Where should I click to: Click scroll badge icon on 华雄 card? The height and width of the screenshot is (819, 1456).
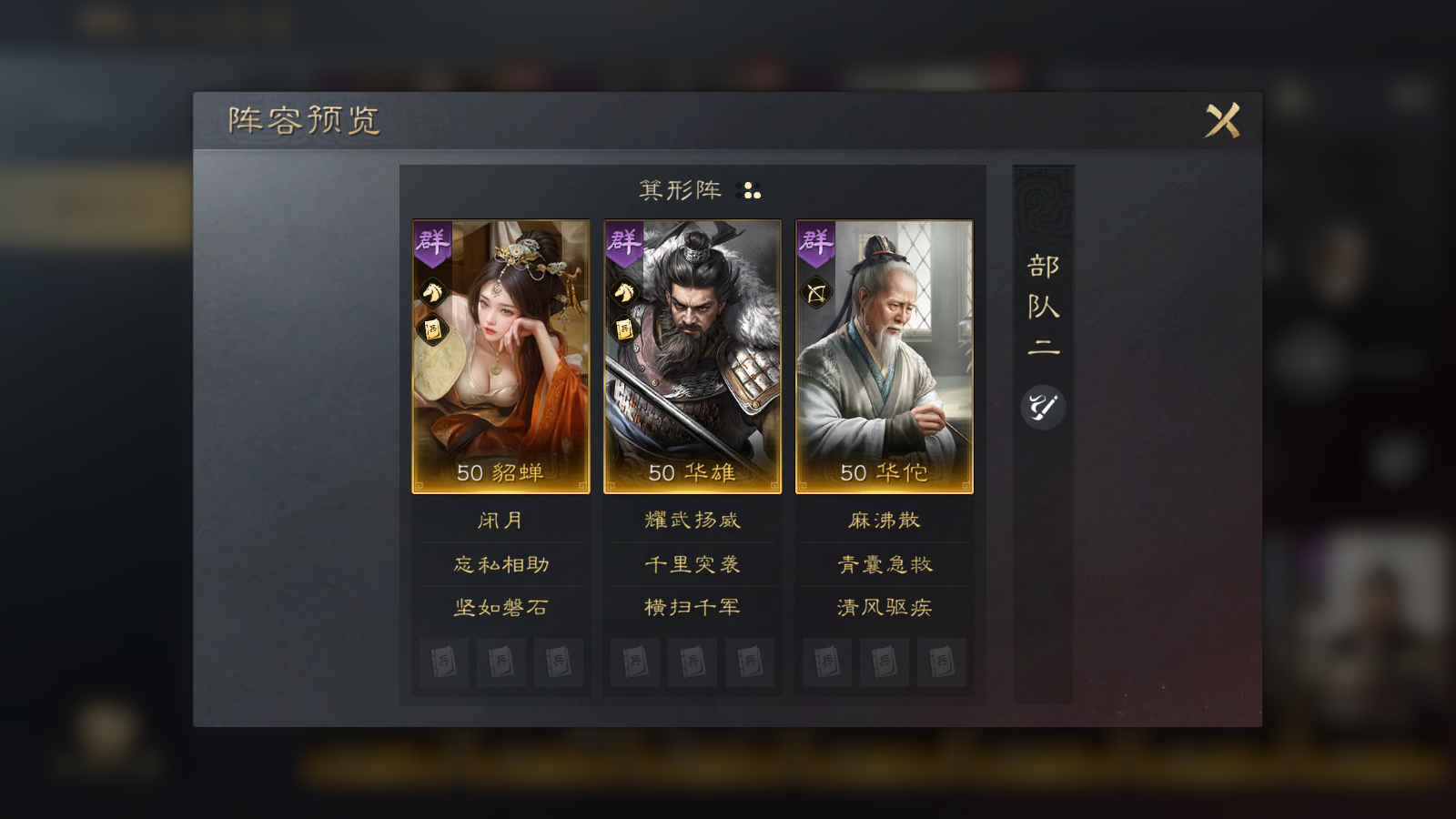(x=624, y=329)
